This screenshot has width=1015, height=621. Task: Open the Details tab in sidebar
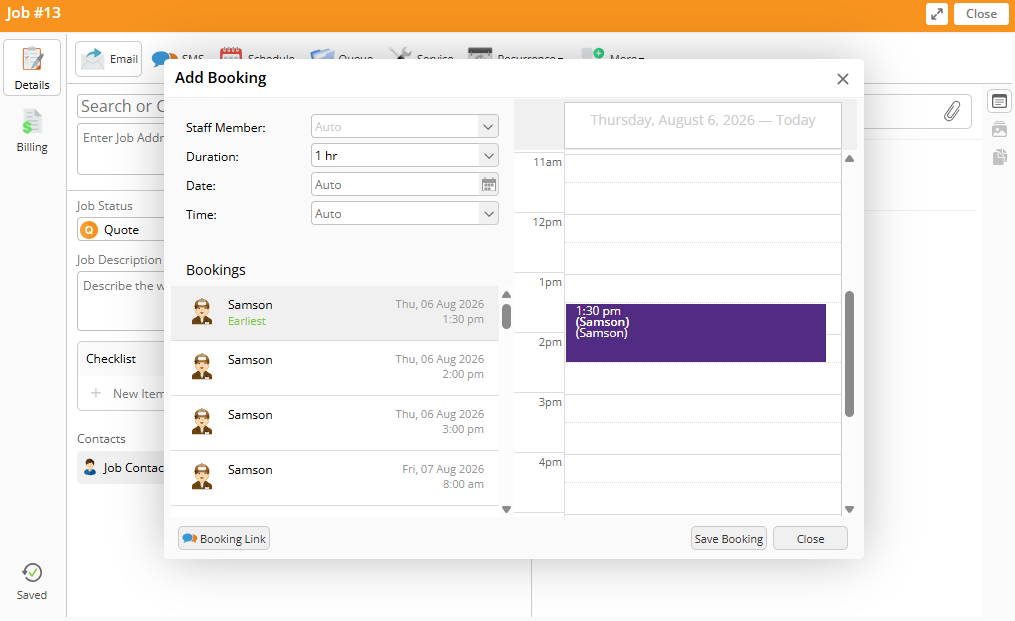click(32, 67)
